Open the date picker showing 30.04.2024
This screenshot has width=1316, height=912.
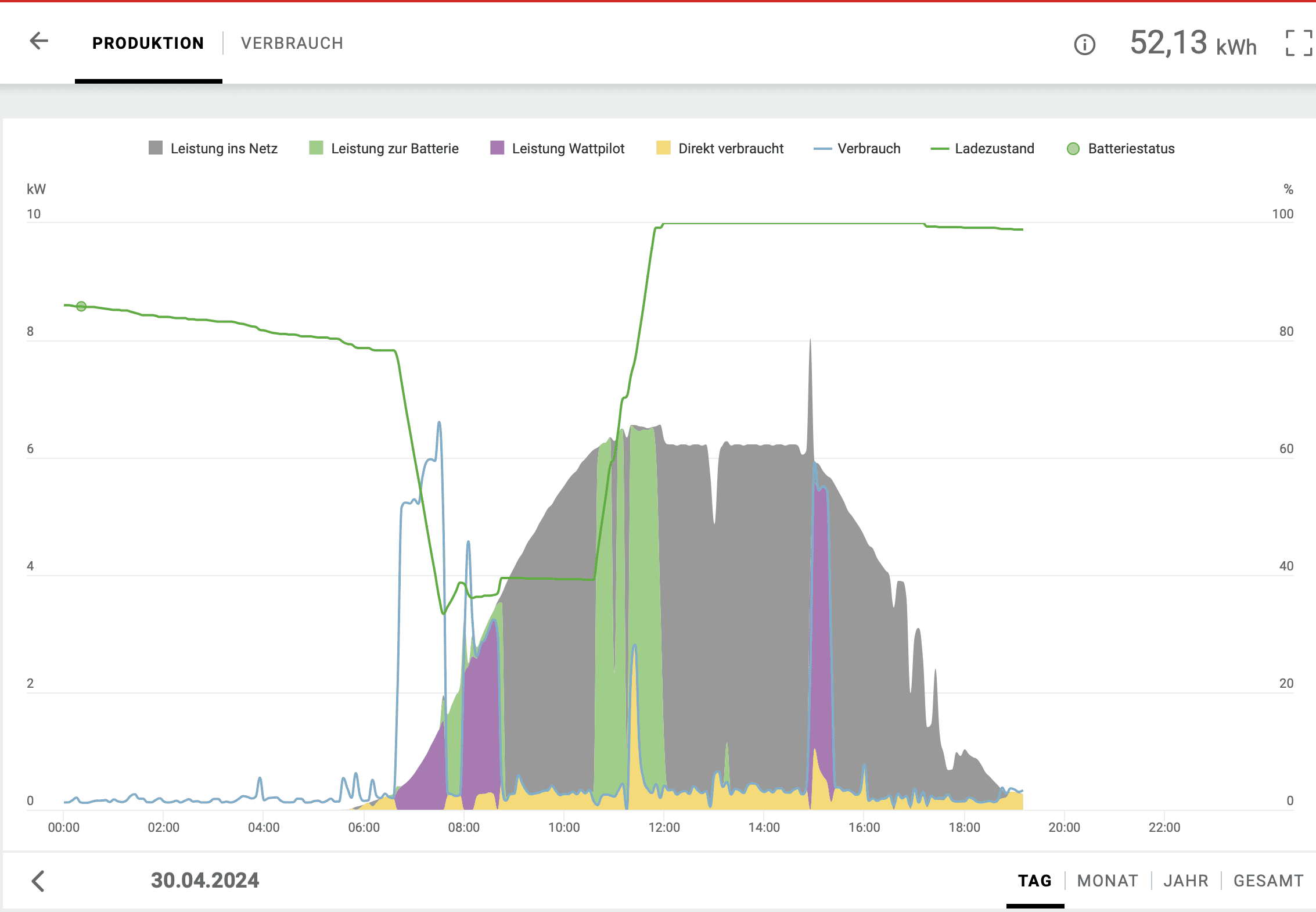[204, 881]
